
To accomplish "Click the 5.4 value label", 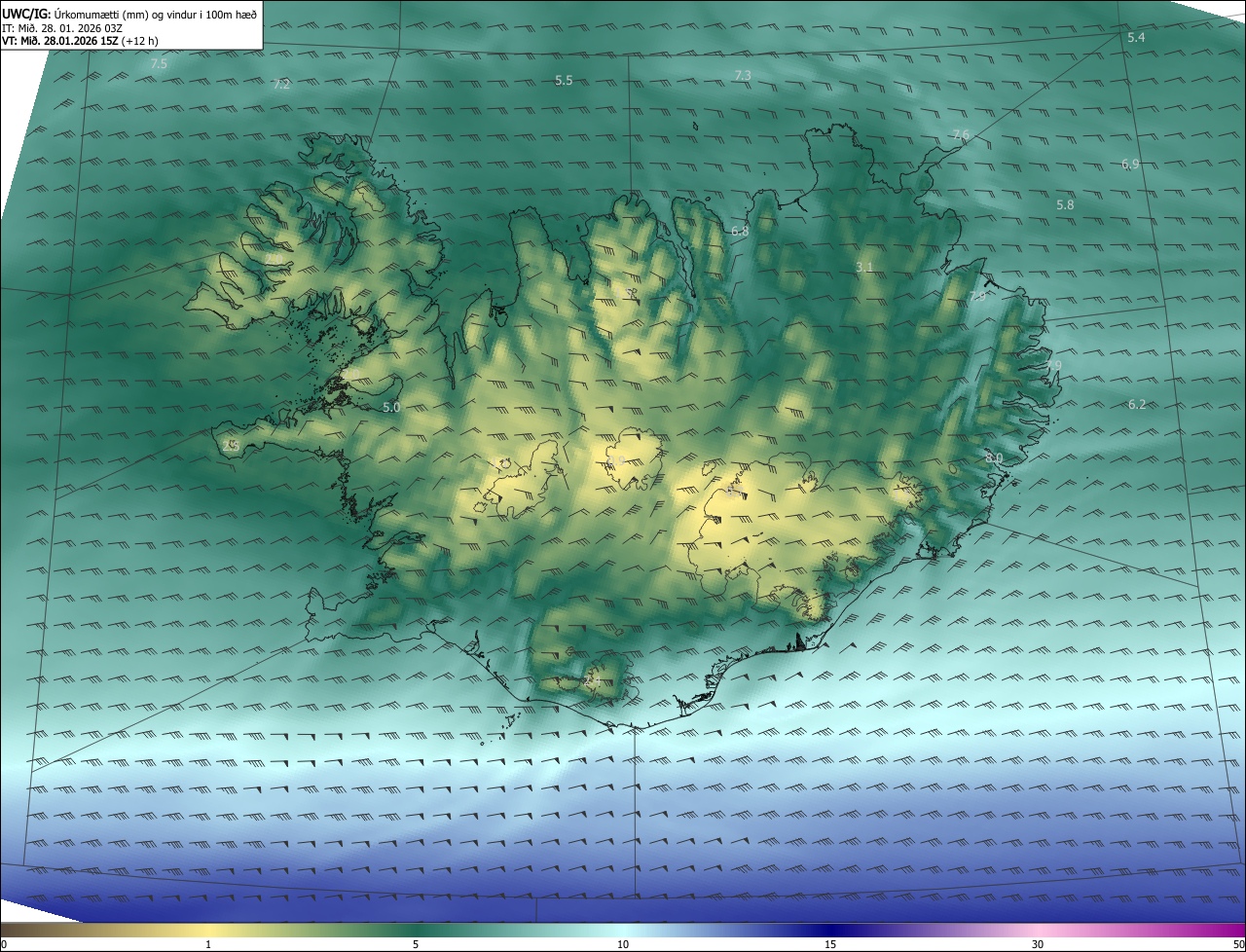I will pos(1136,37).
